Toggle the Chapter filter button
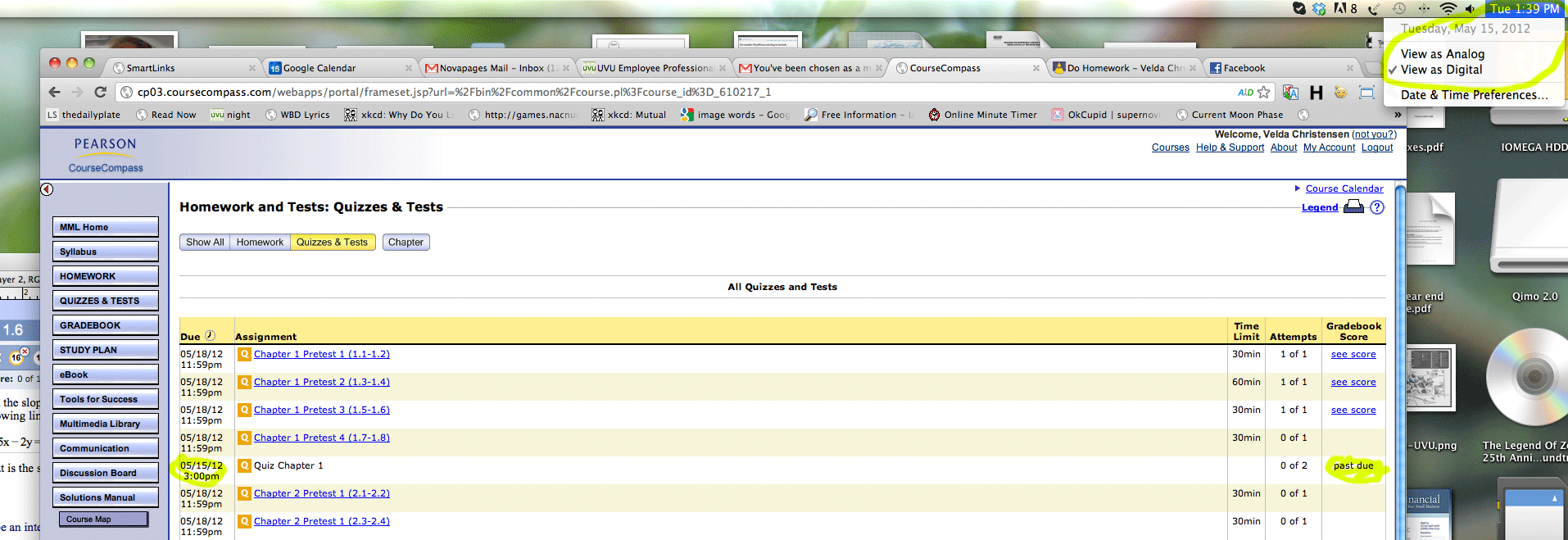The width and height of the screenshot is (1568, 540). click(406, 243)
